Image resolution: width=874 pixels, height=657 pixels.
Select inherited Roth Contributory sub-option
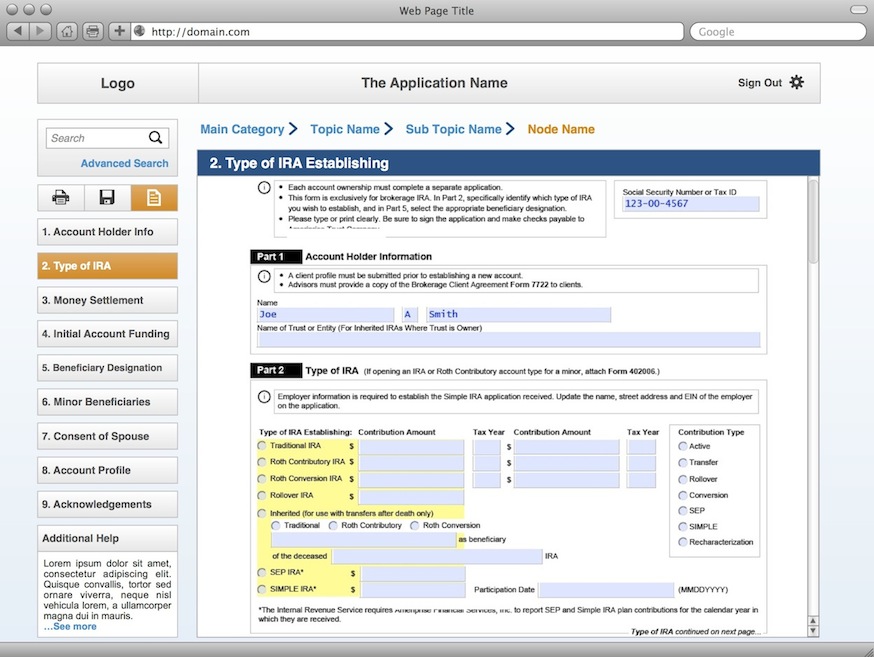[x=333, y=525]
